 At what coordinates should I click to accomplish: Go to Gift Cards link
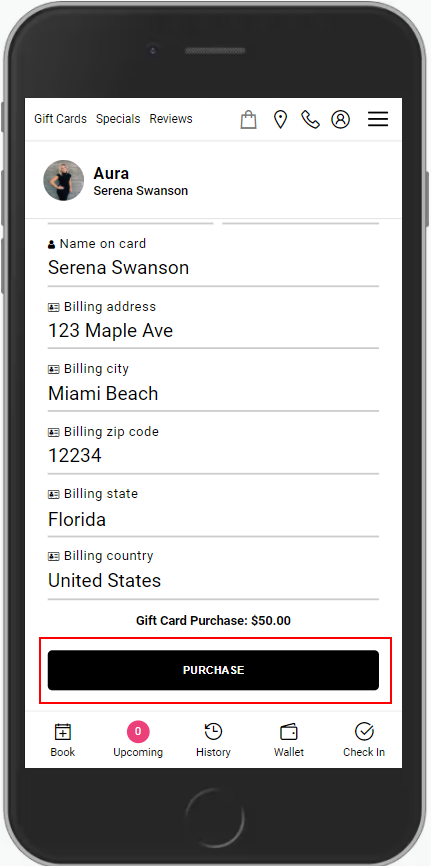(x=60, y=119)
